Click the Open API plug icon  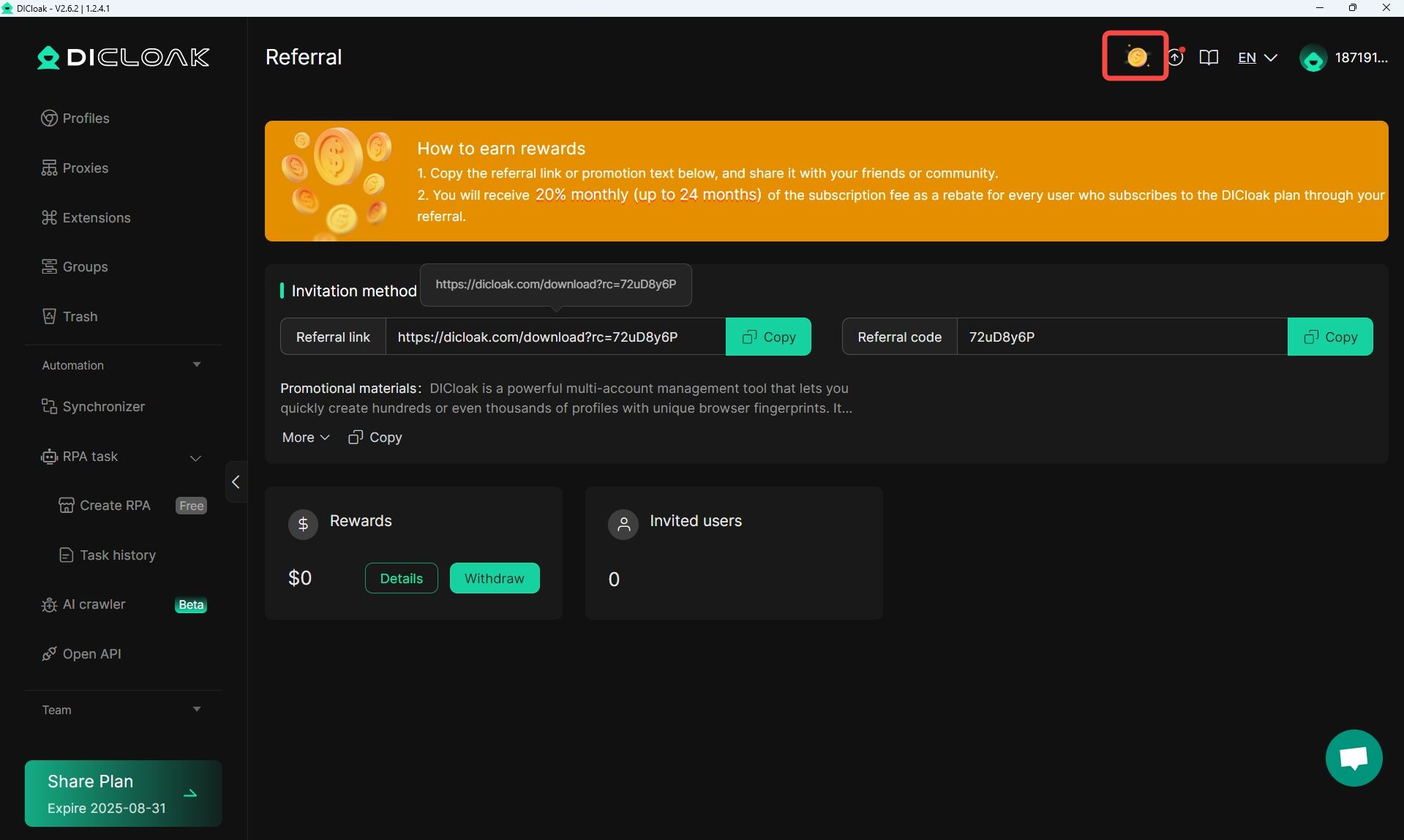pyautogui.click(x=49, y=654)
